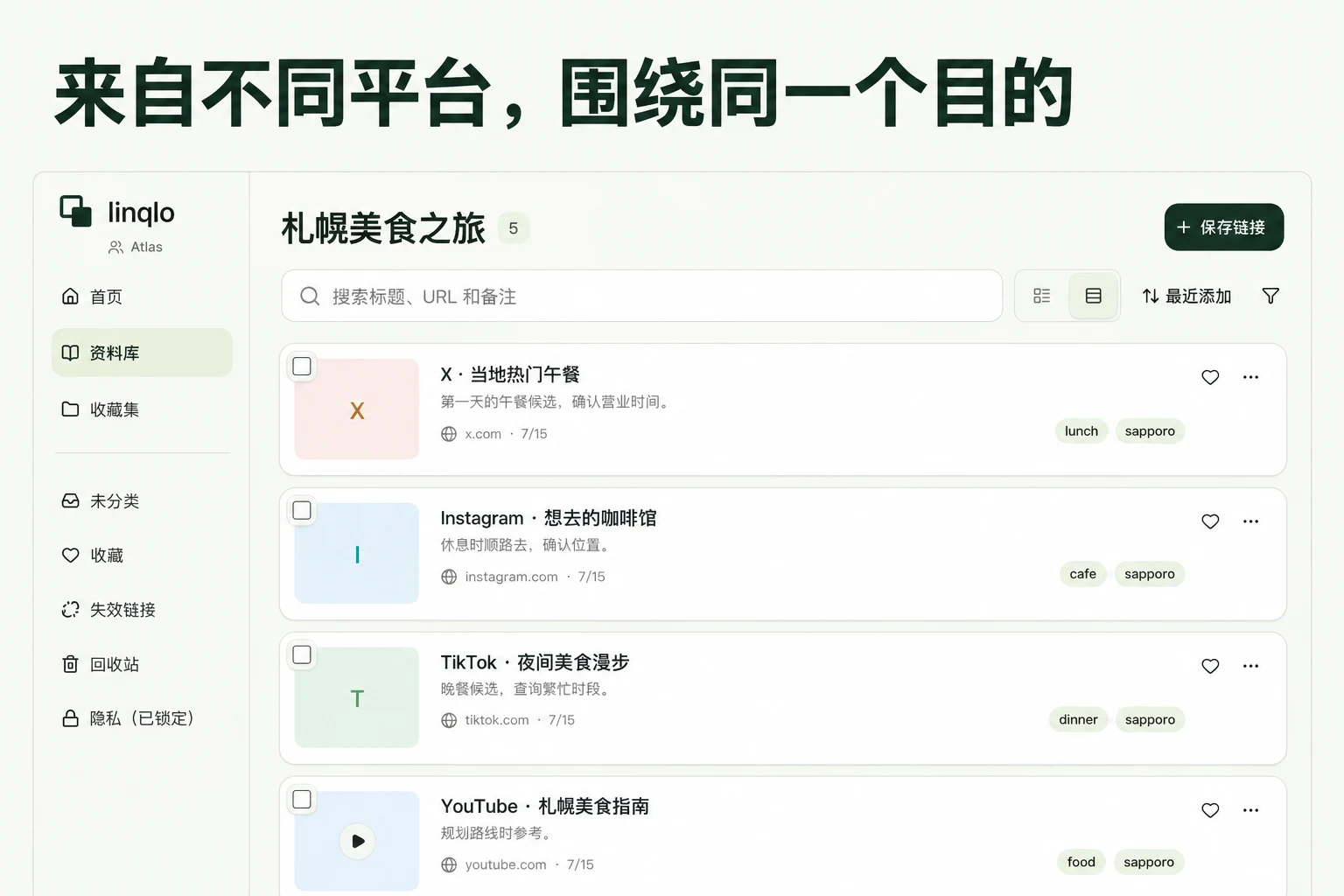Open more options for Instagram 想去的咖啡馆
This screenshot has height=896, width=1344.
[x=1250, y=521]
